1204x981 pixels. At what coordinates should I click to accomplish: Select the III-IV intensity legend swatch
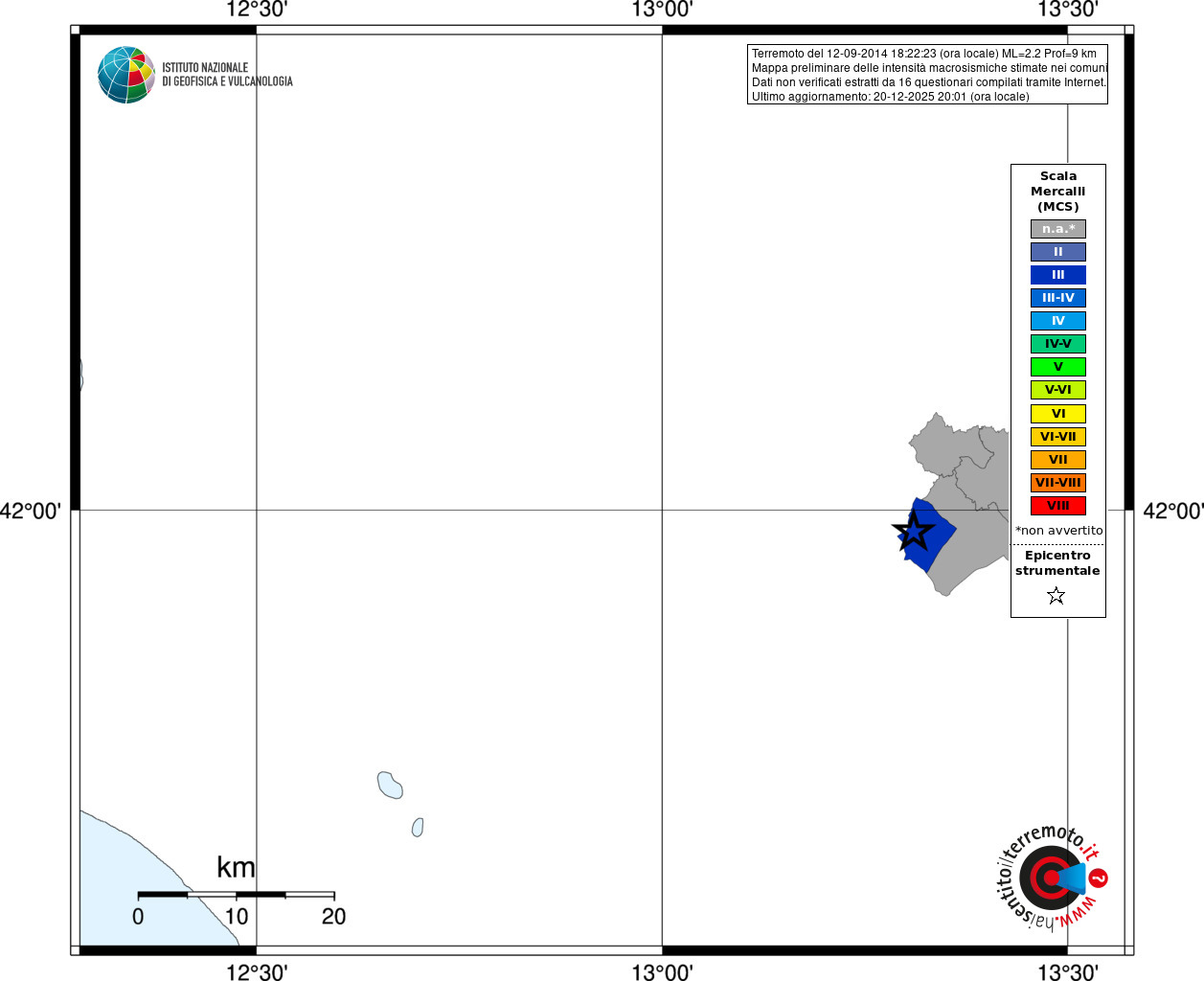1058,298
